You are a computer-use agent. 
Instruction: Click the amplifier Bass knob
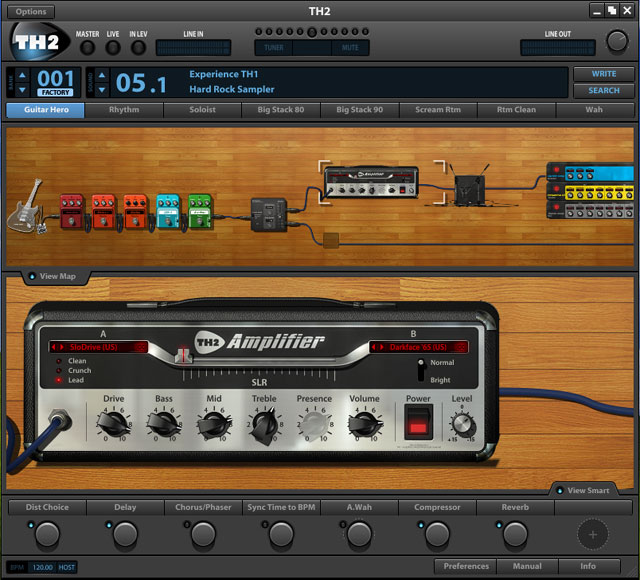[x=163, y=424]
